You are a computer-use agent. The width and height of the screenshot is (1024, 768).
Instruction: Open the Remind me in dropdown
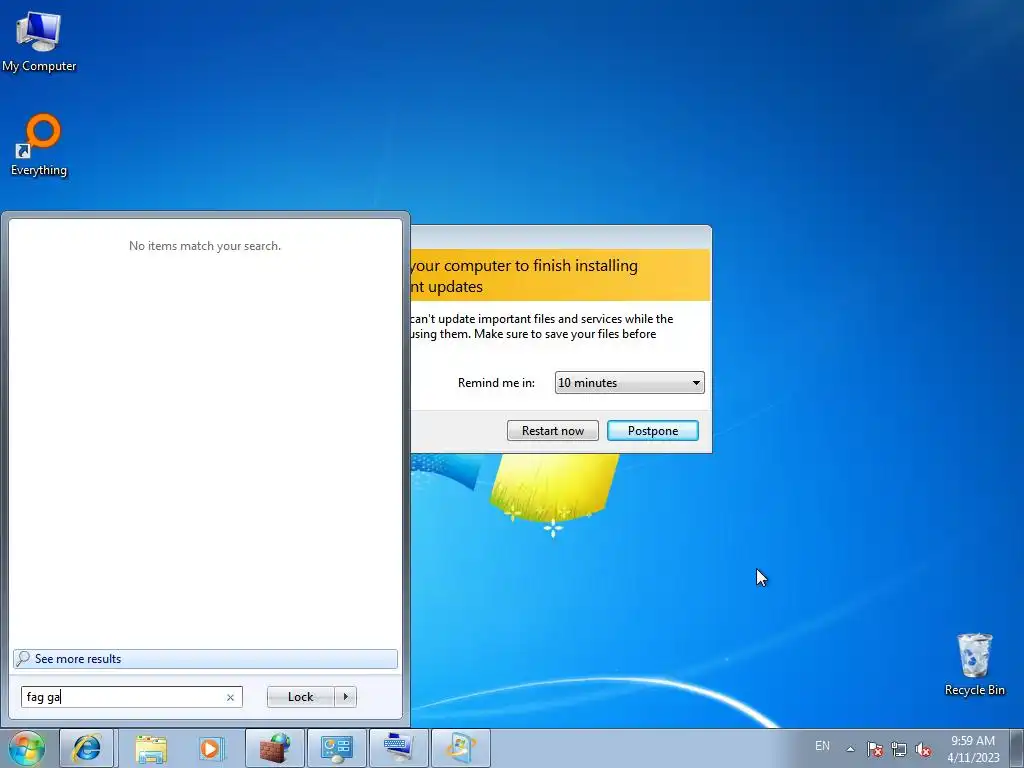(630, 383)
